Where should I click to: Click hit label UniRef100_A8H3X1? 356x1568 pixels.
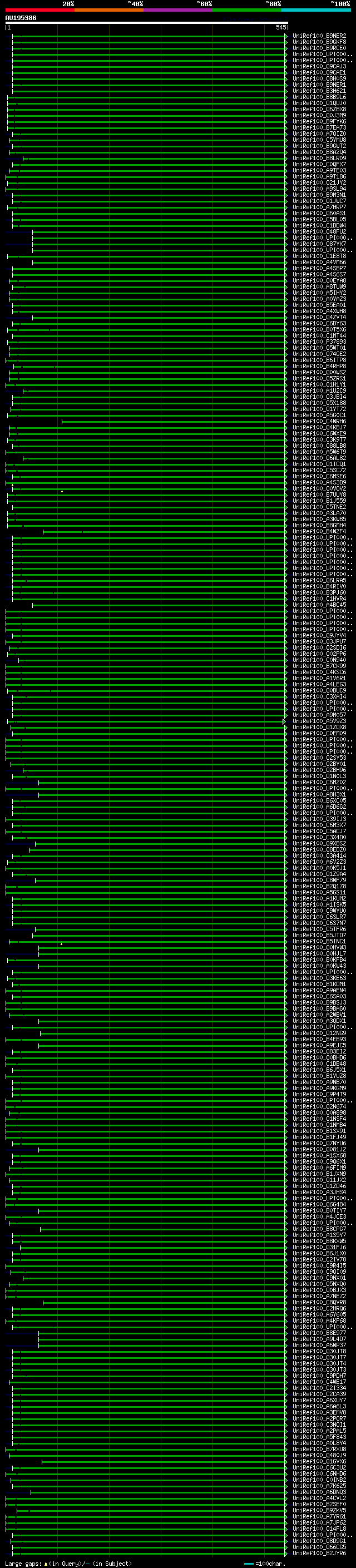point(319,794)
